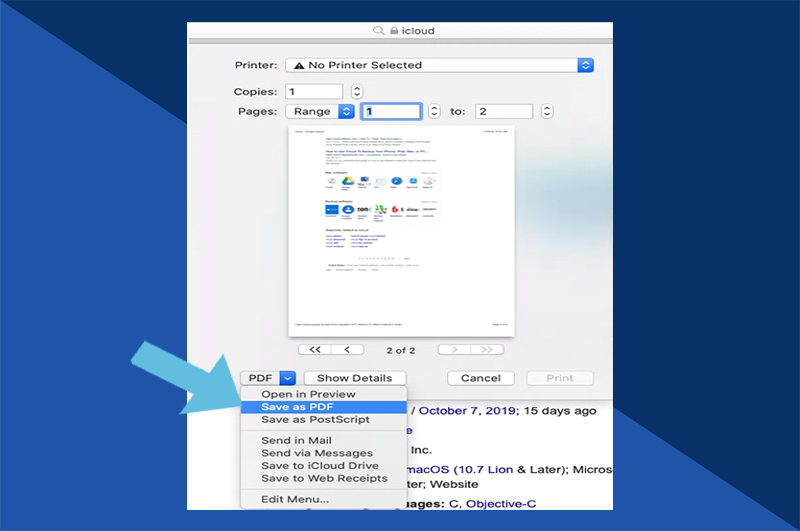The width and height of the screenshot is (800, 531).
Task: Go to previous page with single-left arrow
Action: (x=347, y=350)
